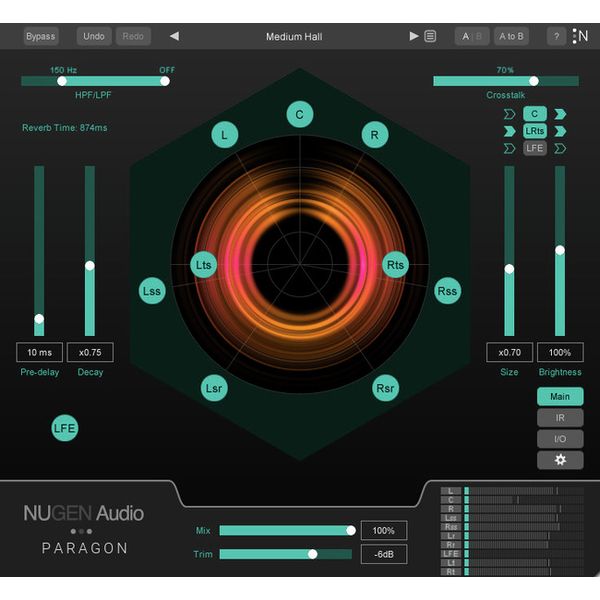Click the x0.70 size value field
Viewport: 600px width, 600px height.
click(509, 352)
